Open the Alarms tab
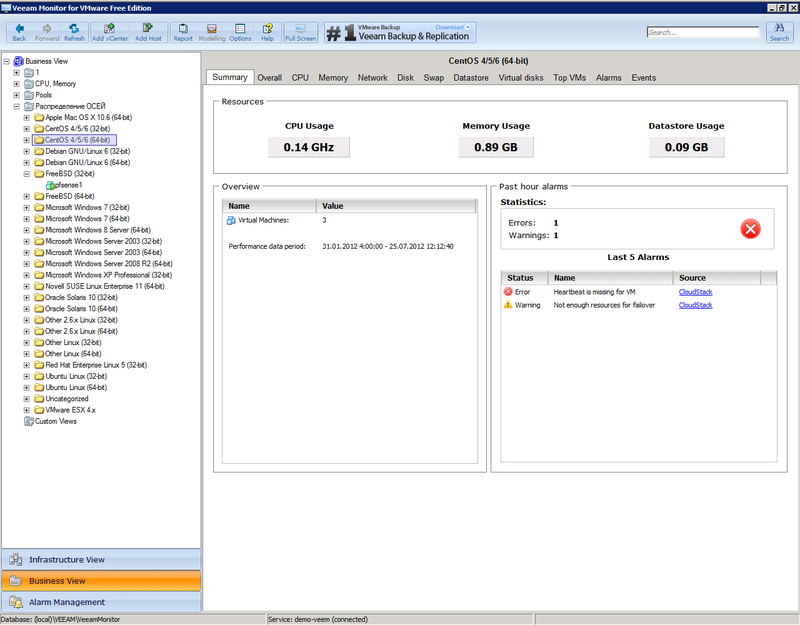 point(609,78)
